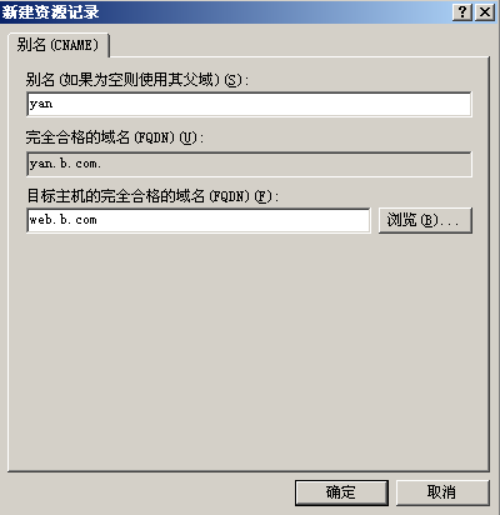The width and height of the screenshot is (501, 516).
Task: Select the 别名 (CNAME) tab
Action: pos(58,45)
